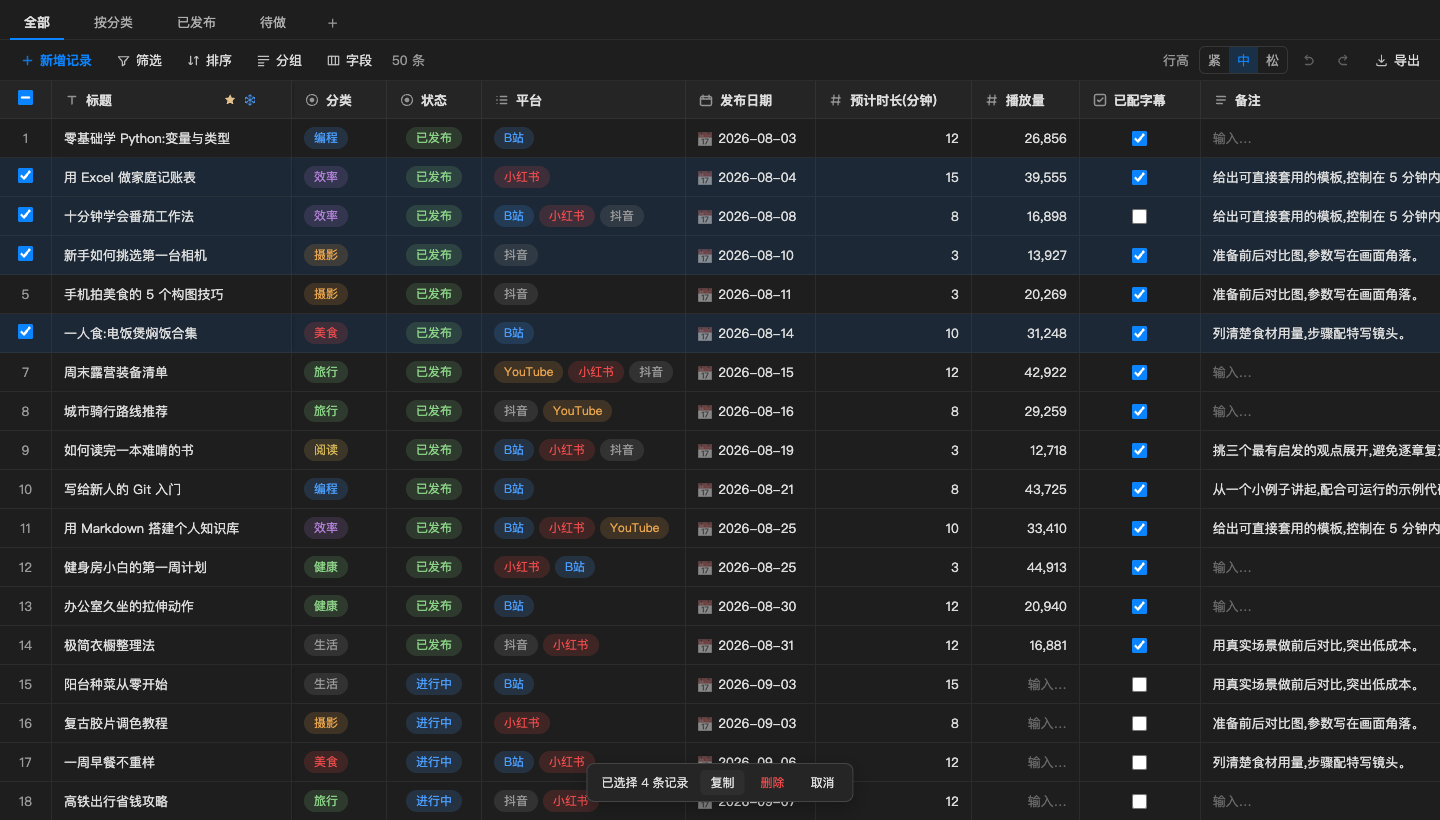Click calendar icon beside 2026-08-19
The image size is (1440, 820).
click(705, 451)
